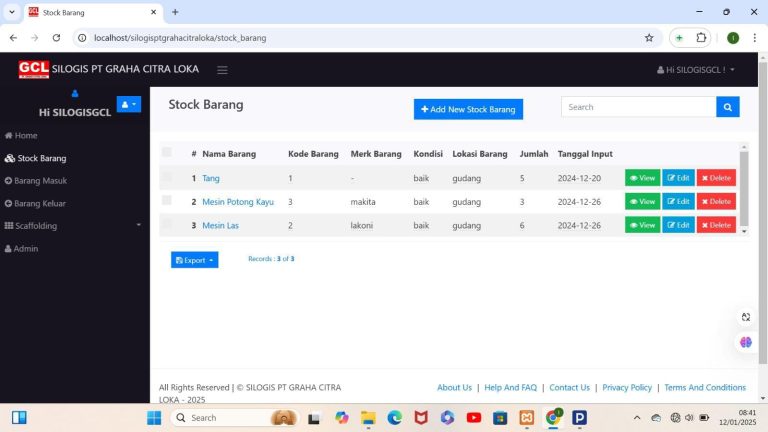This screenshot has width=768, height=432.
Task: Bookmark this page with the star icon
Action: click(x=649, y=38)
